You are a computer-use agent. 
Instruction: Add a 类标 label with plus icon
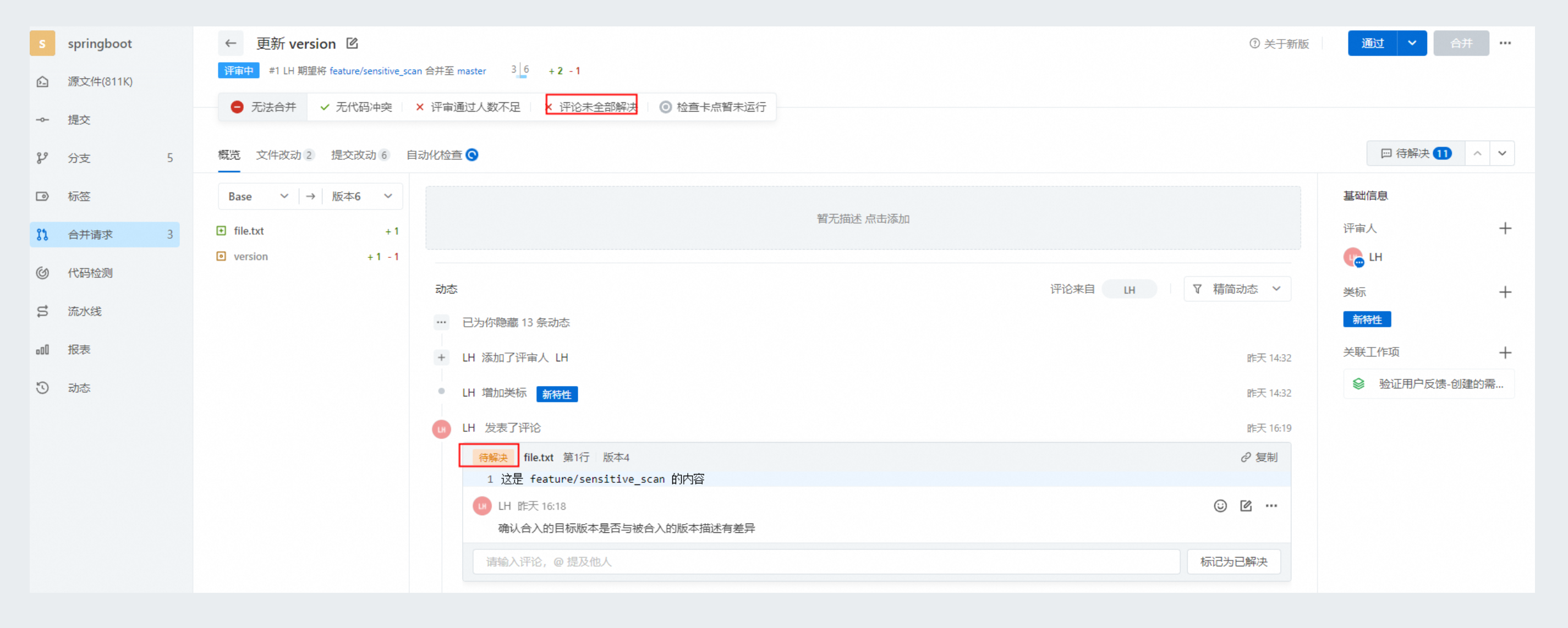[x=1505, y=292]
